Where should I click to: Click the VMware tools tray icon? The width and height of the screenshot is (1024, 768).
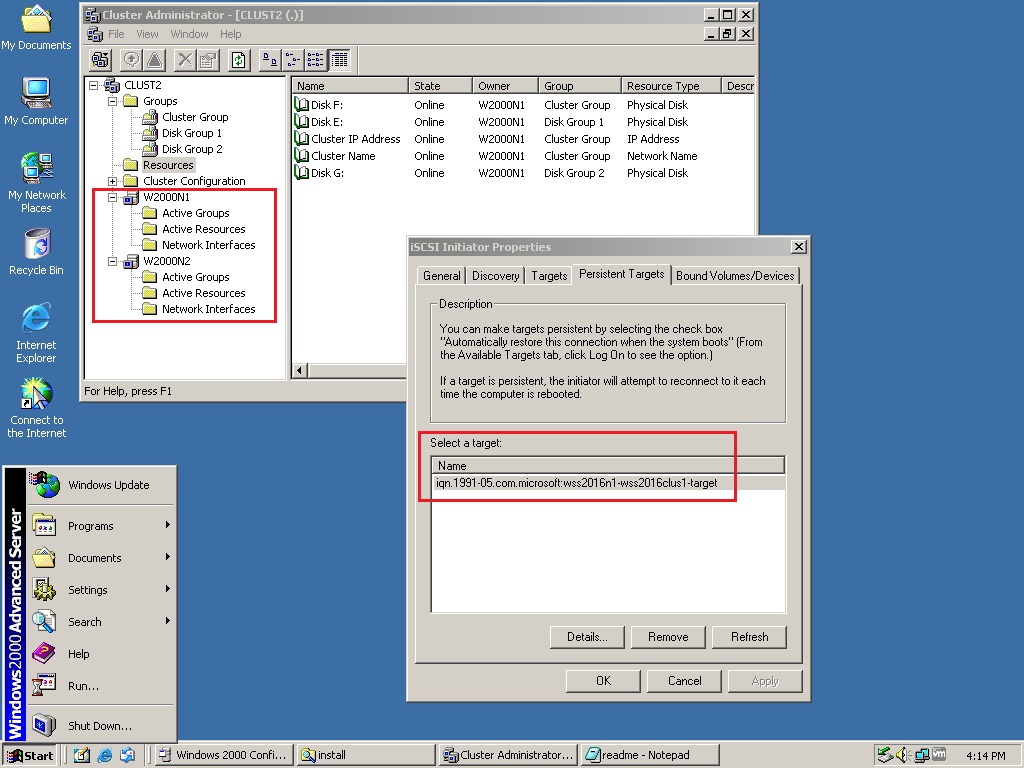click(939, 754)
